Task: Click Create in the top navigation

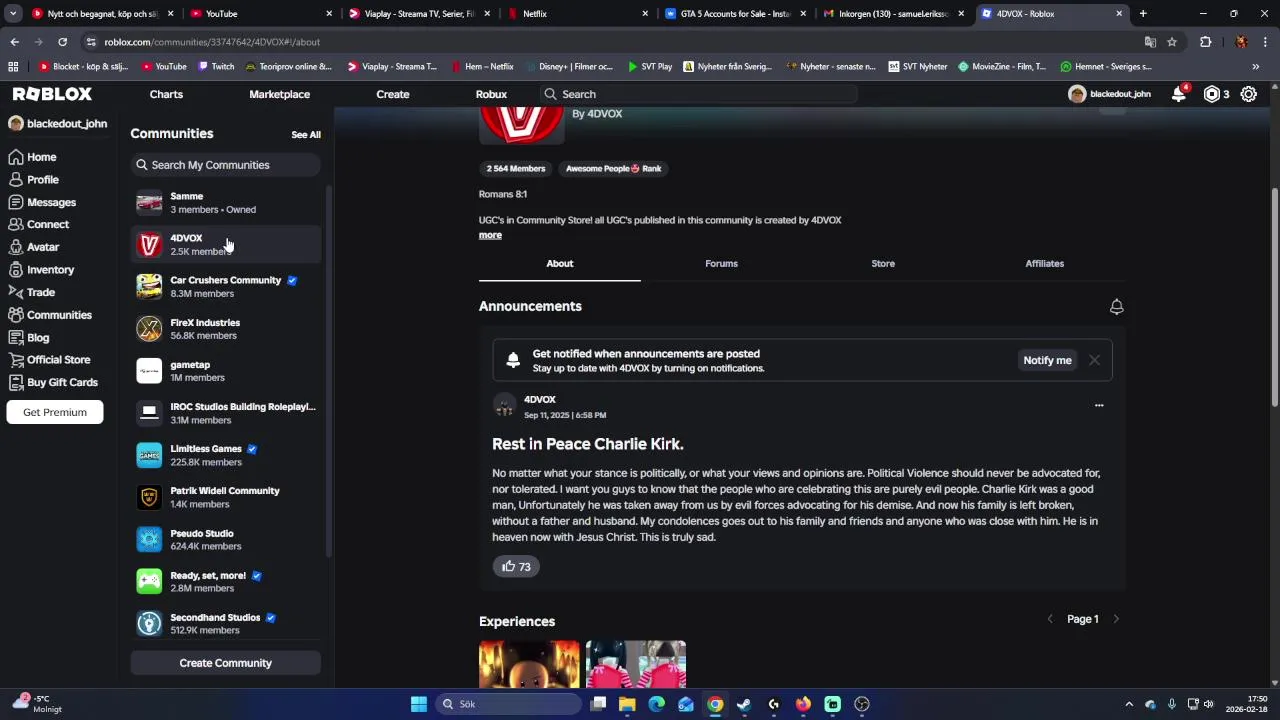Action: pyautogui.click(x=392, y=94)
